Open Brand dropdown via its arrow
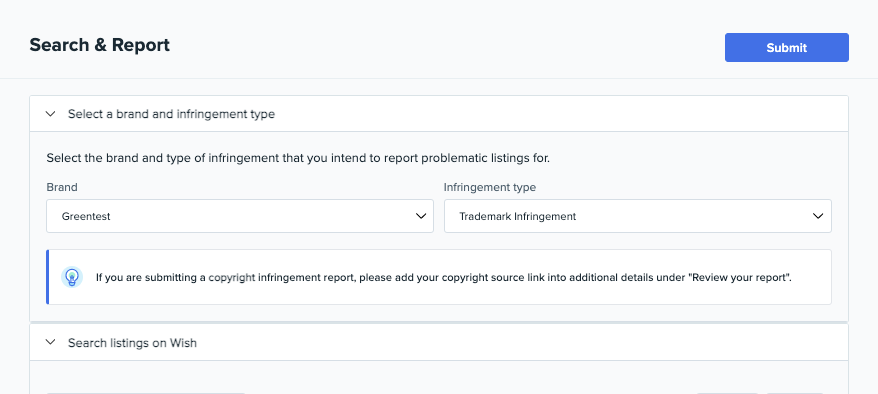Screen dimensions: 878x394 point(421,216)
